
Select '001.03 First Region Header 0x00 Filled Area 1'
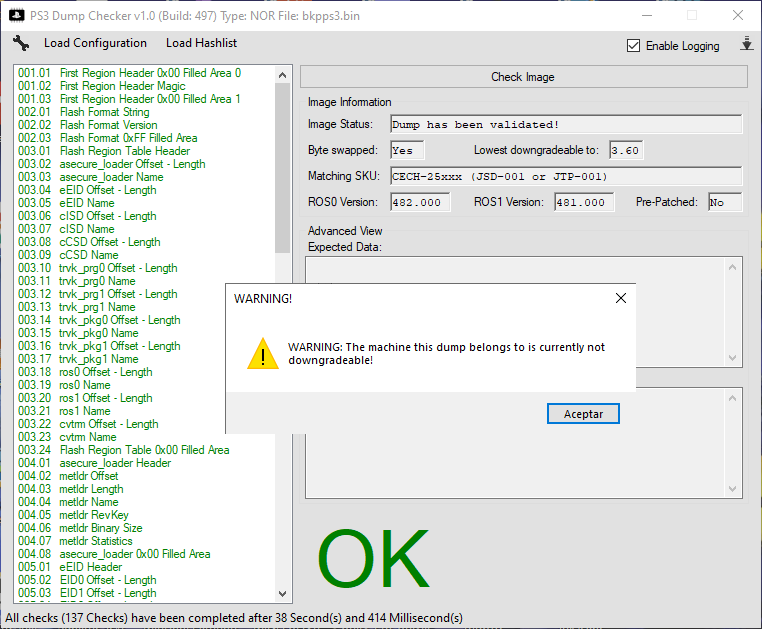click(x=129, y=99)
